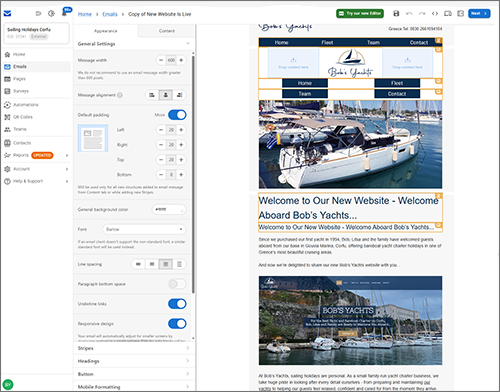Toggle the Responsive design switch
This screenshot has width=500, height=392.
pyautogui.click(x=177, y=324)
